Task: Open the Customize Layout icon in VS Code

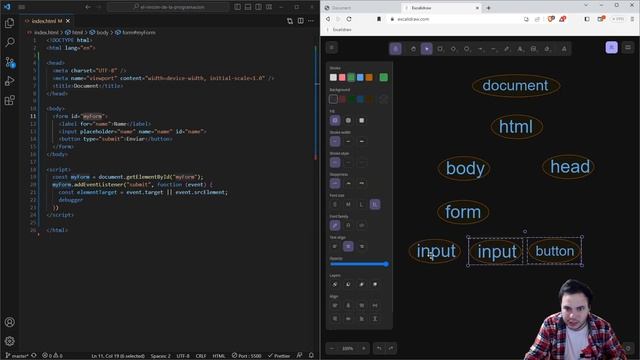Action: click(x=269, y=7)
